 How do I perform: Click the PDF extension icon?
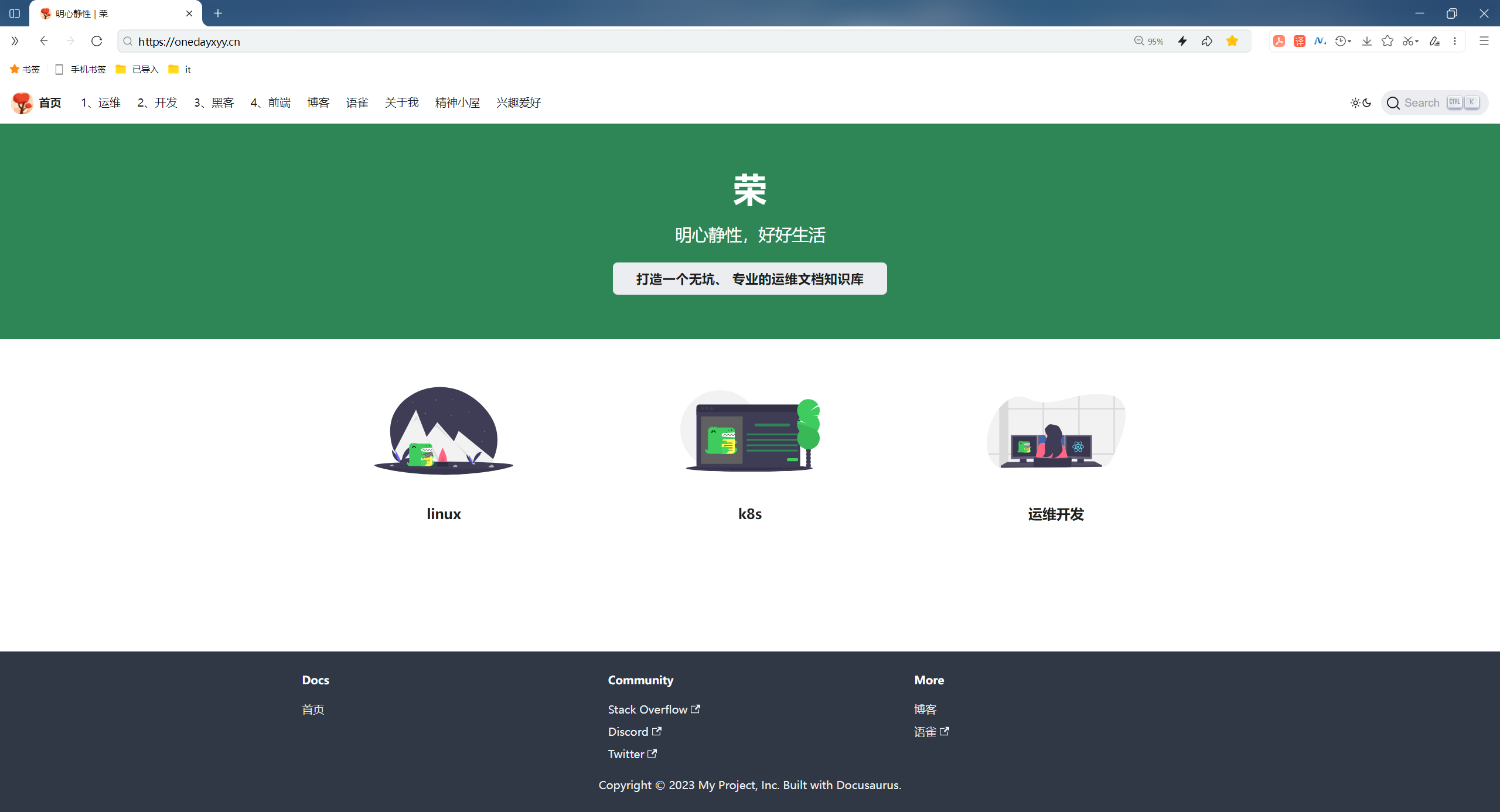tap(1279, 41)
